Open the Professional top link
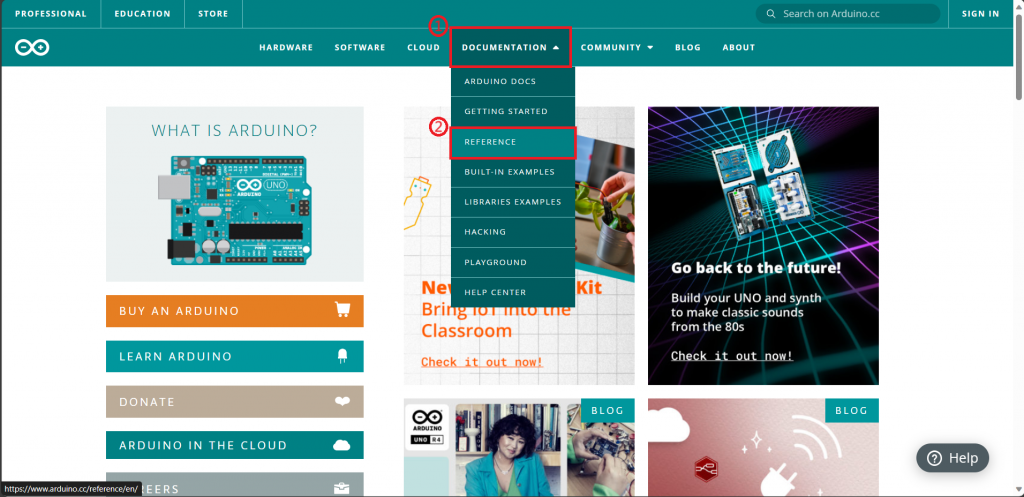 pos(50,14)
